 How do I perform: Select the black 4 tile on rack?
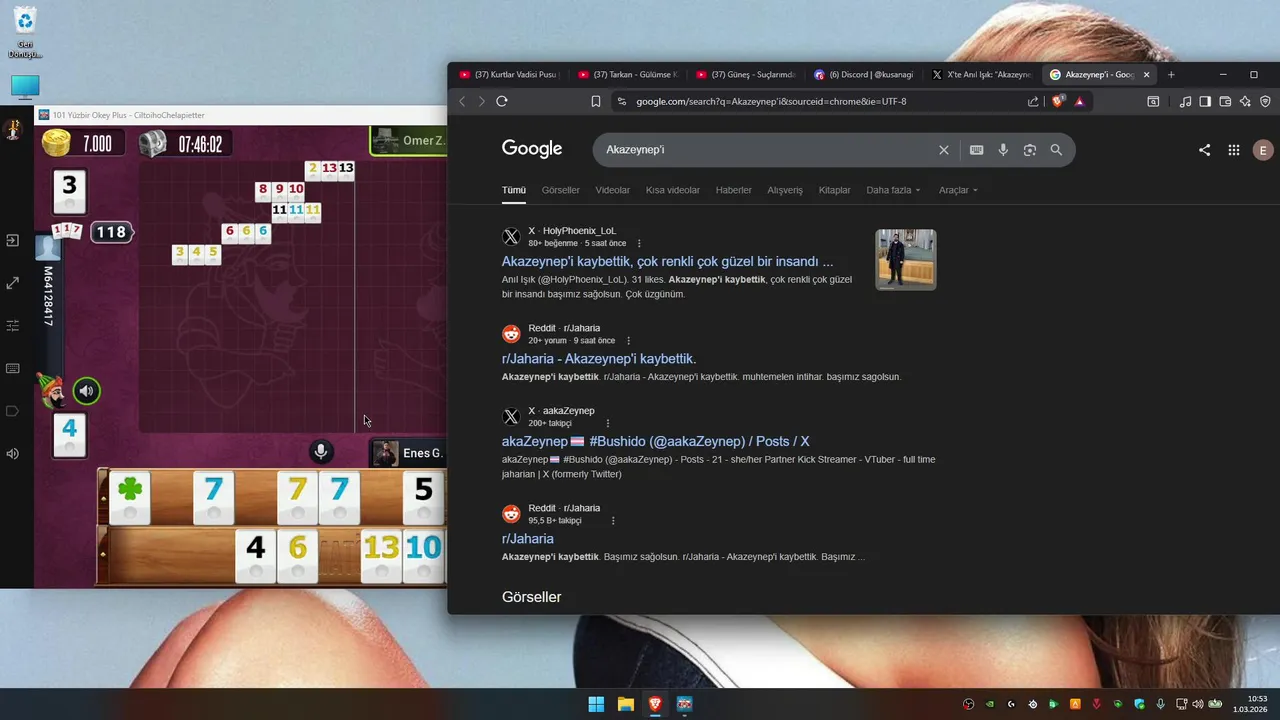click(x=255, y=556)
